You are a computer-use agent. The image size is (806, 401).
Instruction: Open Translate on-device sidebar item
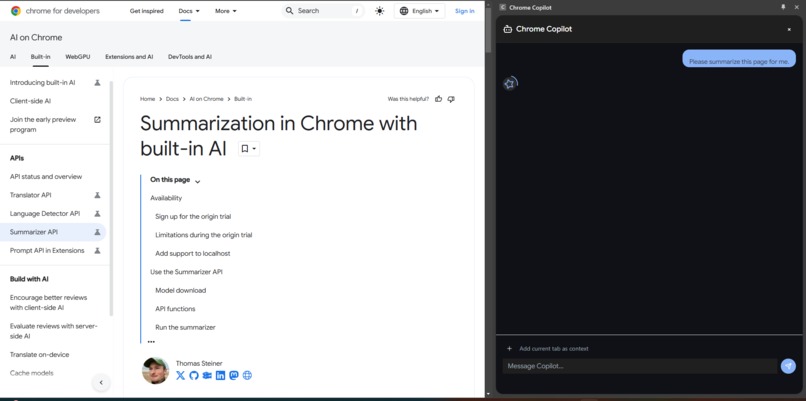pos(39,355)
